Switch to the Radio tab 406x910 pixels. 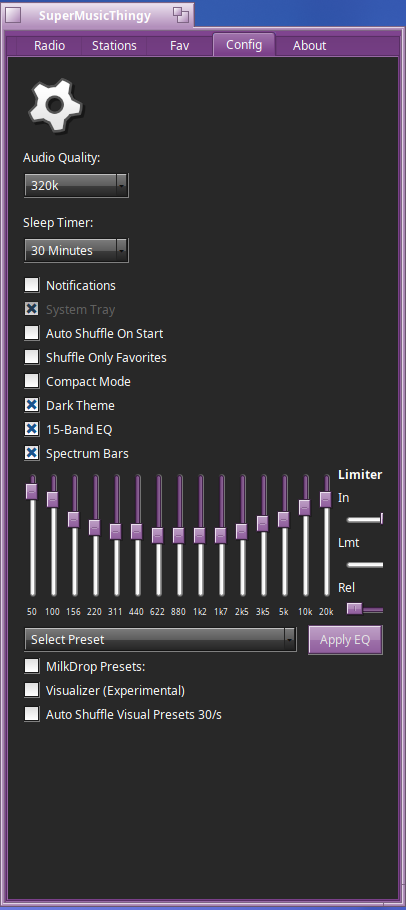pos(49,45)
